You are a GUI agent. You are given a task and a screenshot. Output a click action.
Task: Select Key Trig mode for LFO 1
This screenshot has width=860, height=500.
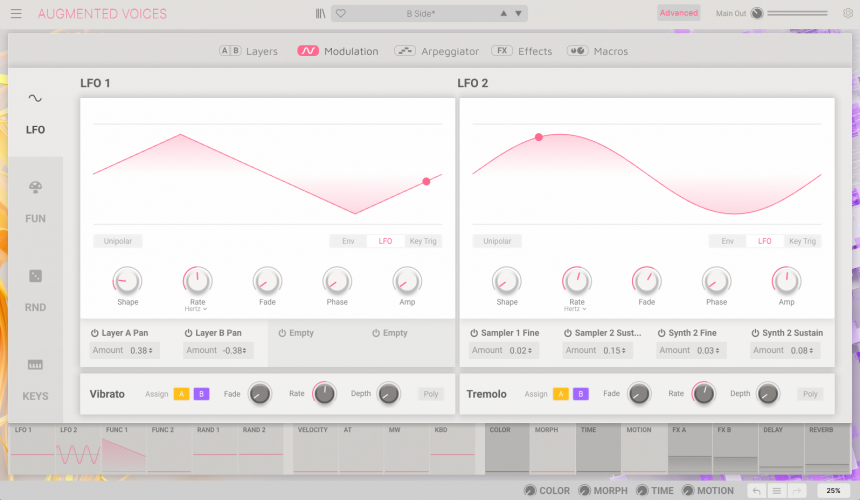pyautogui.click(x=423, y=241)
